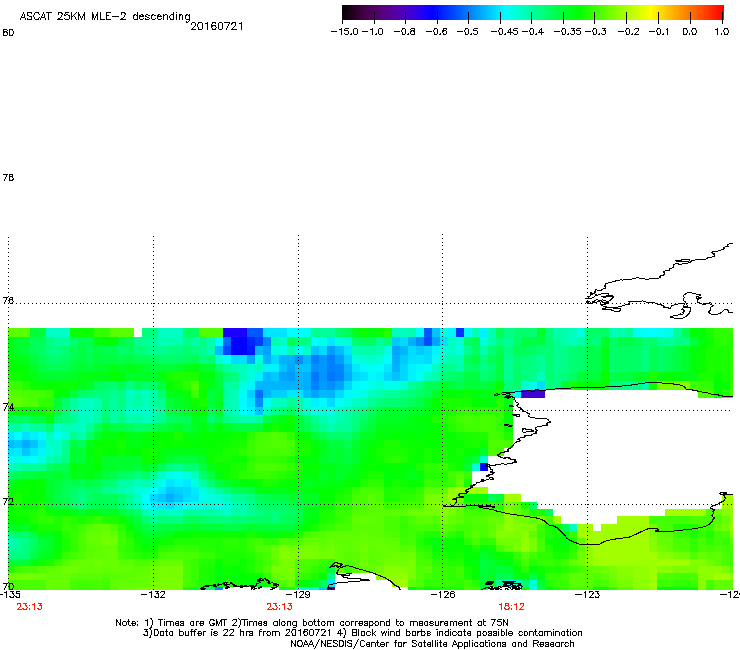
Task: Click the color bar label '-1.0'
Action: click(x=373, y=32)
